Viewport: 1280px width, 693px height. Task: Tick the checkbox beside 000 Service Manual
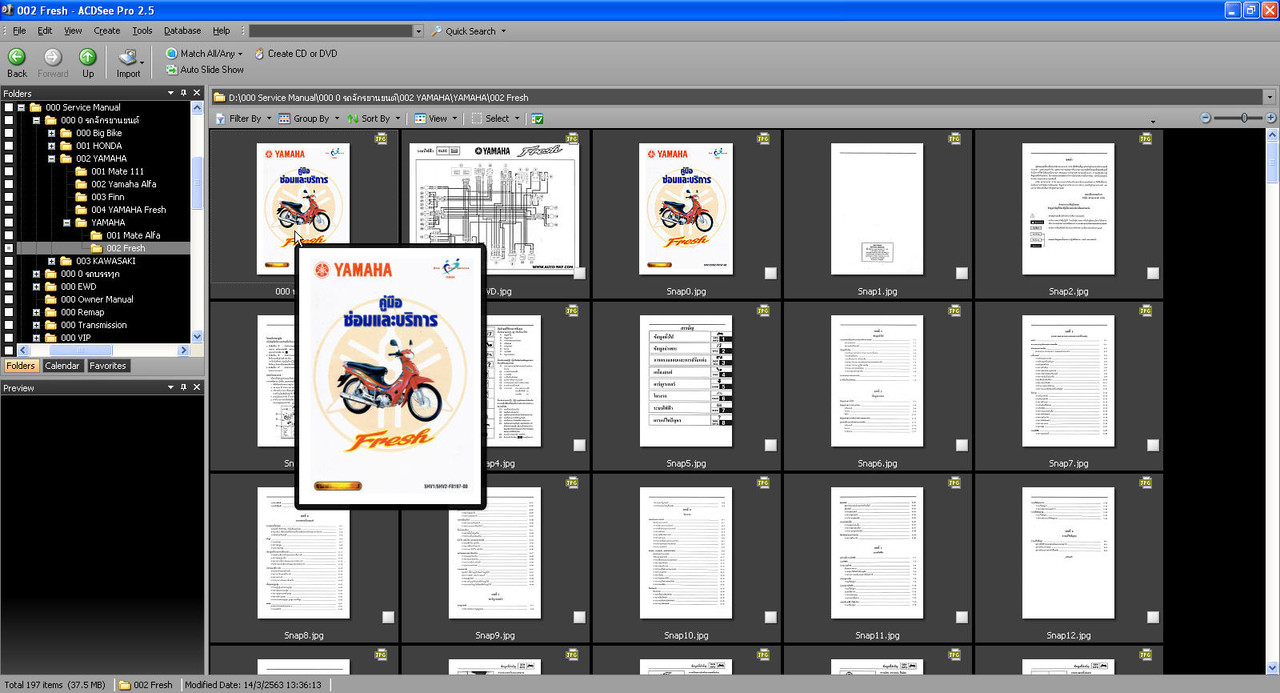9,107
